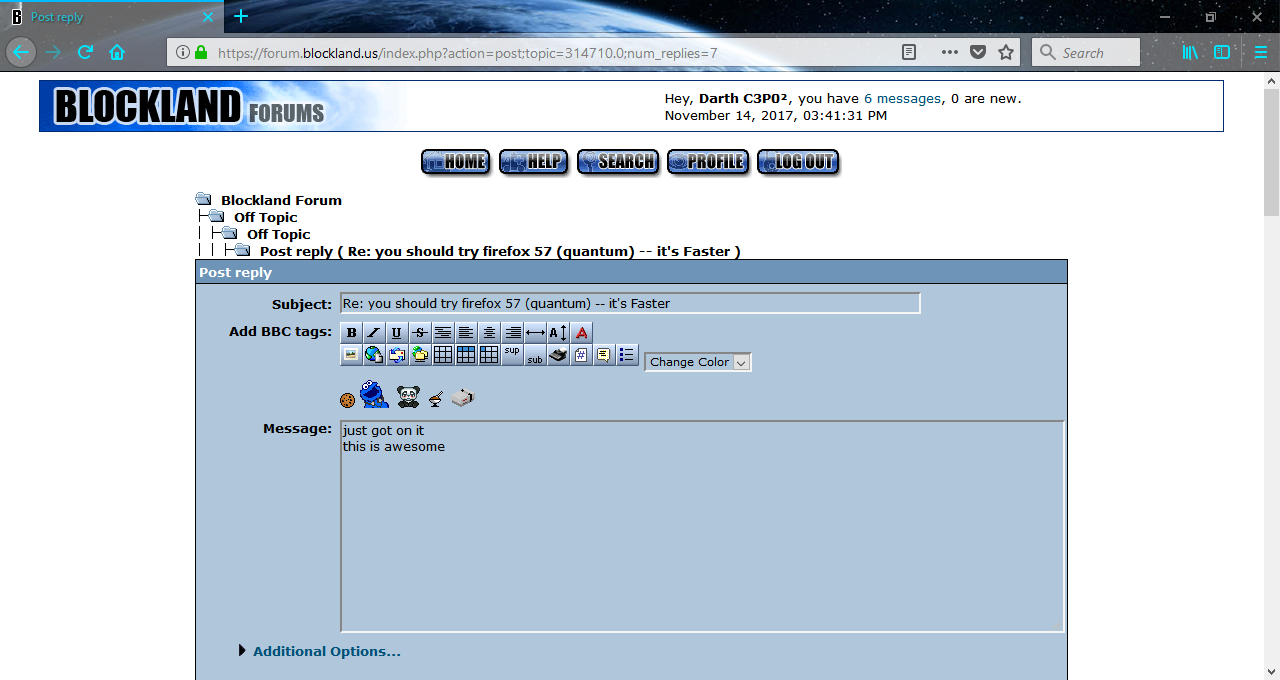Screen dimensions: 1280x680
Task: Click the browser address bar URL
Action: (x=467, y=53)
